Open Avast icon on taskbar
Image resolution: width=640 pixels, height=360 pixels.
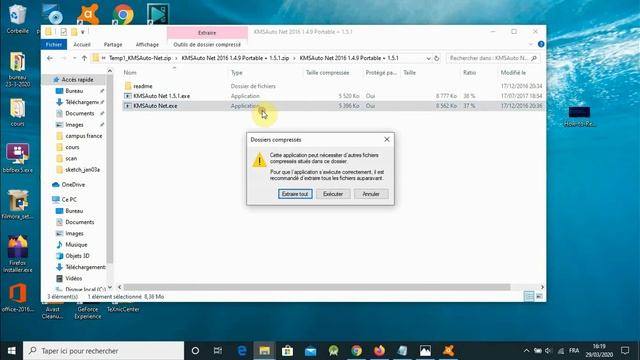click(x=448, y=351)
